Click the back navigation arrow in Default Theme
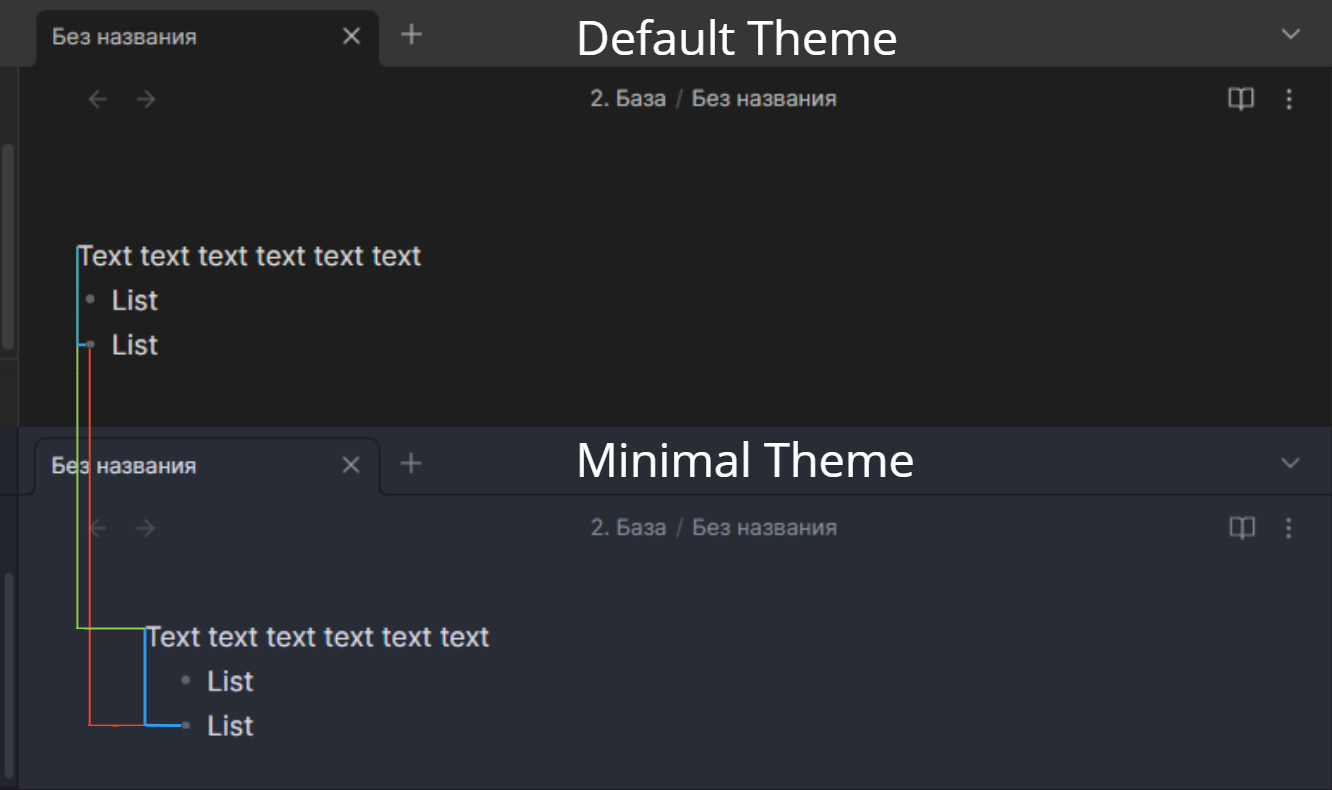The width and height of the screenshot is (1332, 790). tap(97, 98)
